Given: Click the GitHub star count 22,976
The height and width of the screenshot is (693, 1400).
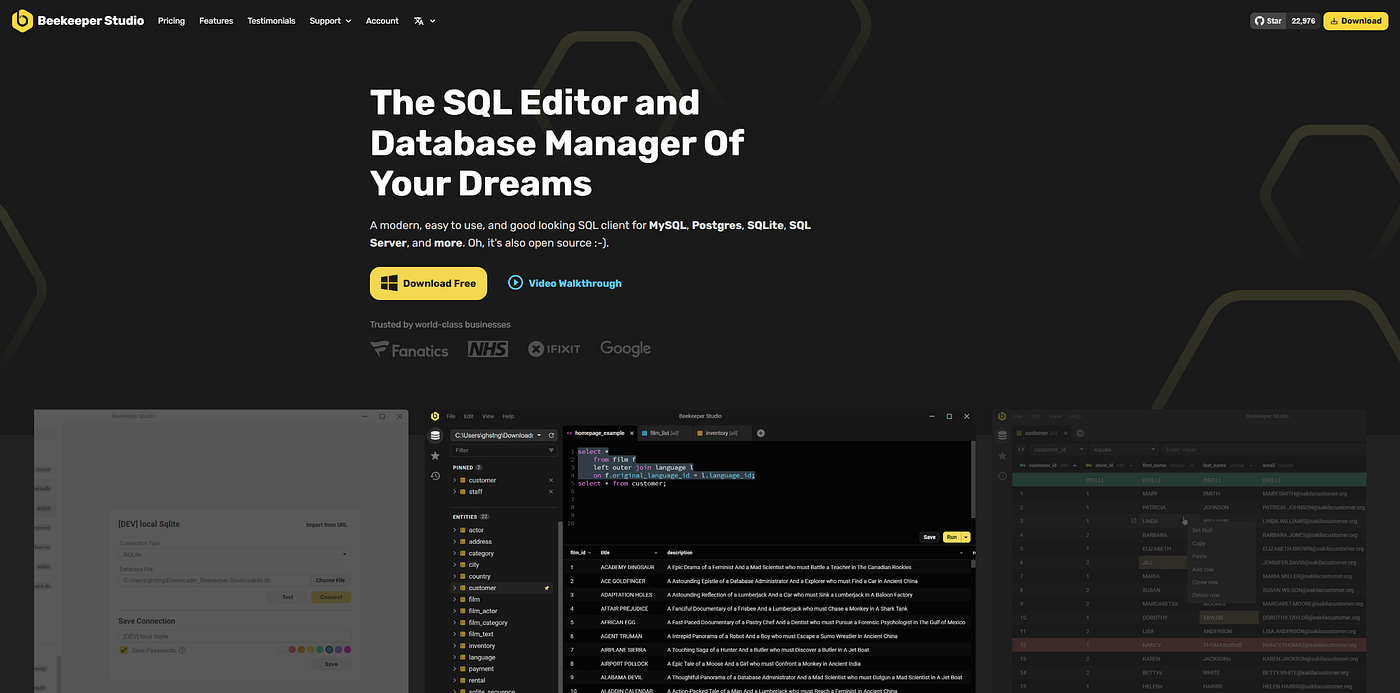Looking at the screenshot, I should click(1303, 20).
